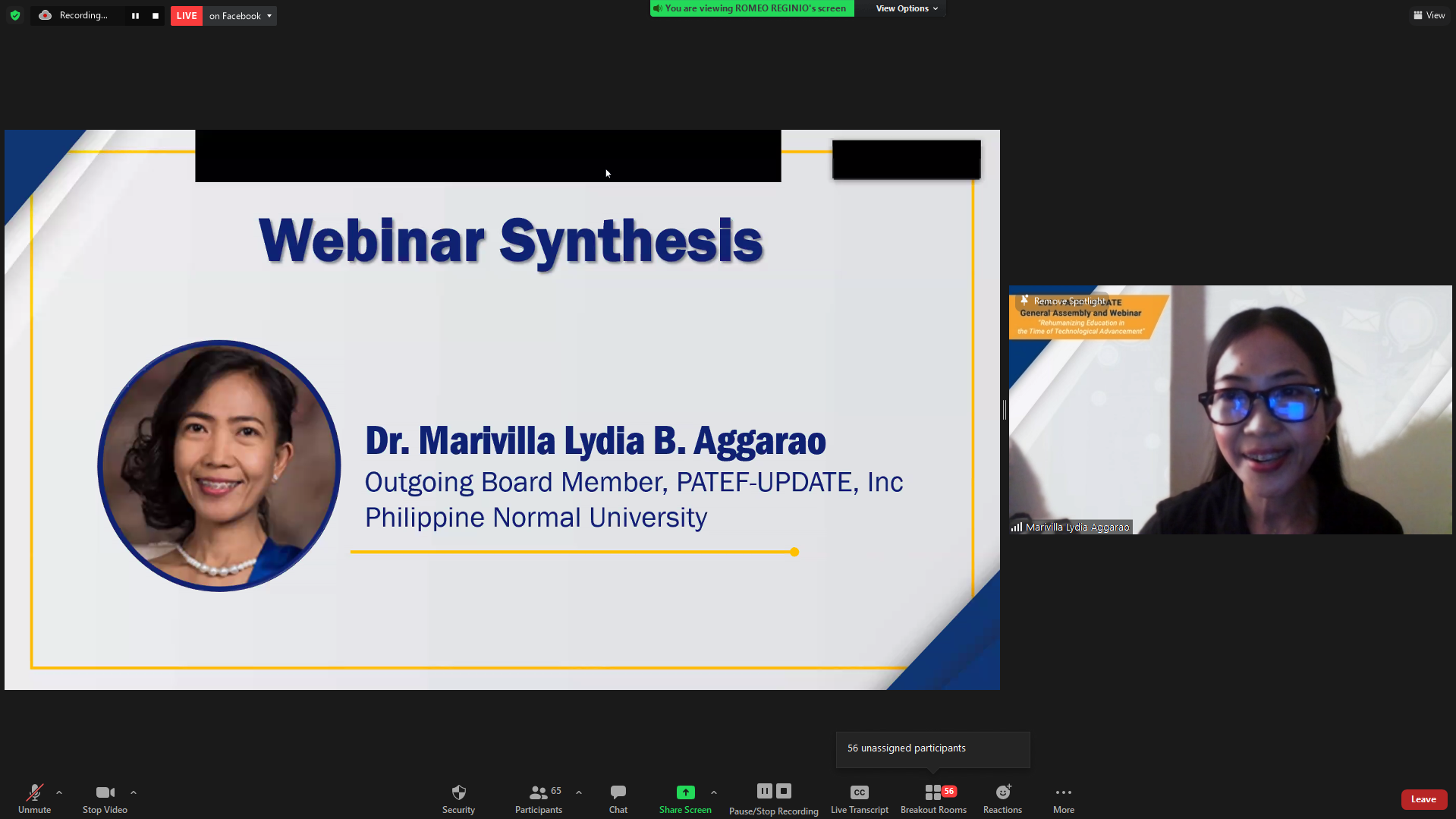Click the green Share Screen icon
The width and height of the screenshot is (1456, 819).
click(x=685, y=792)
